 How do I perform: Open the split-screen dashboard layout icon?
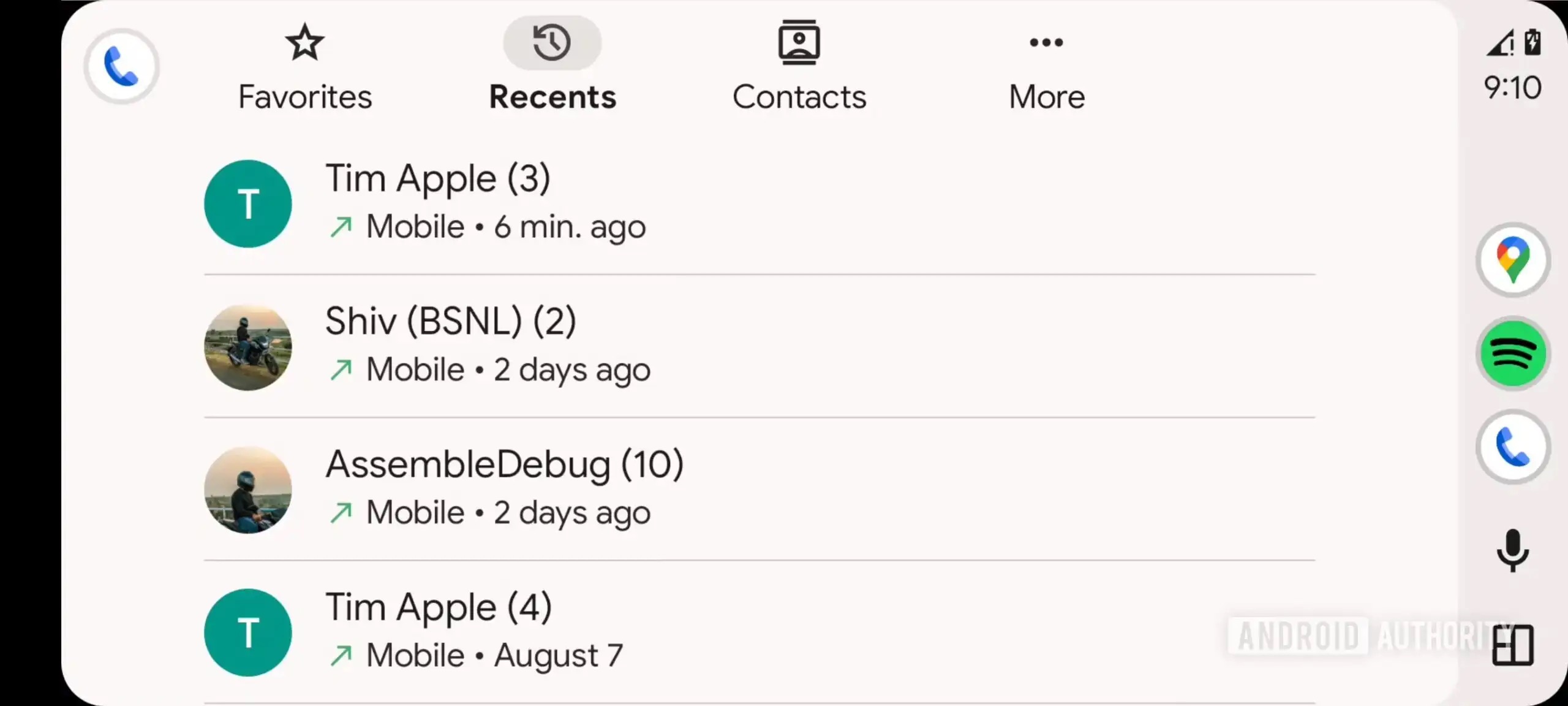click(x=1512, y=645)
